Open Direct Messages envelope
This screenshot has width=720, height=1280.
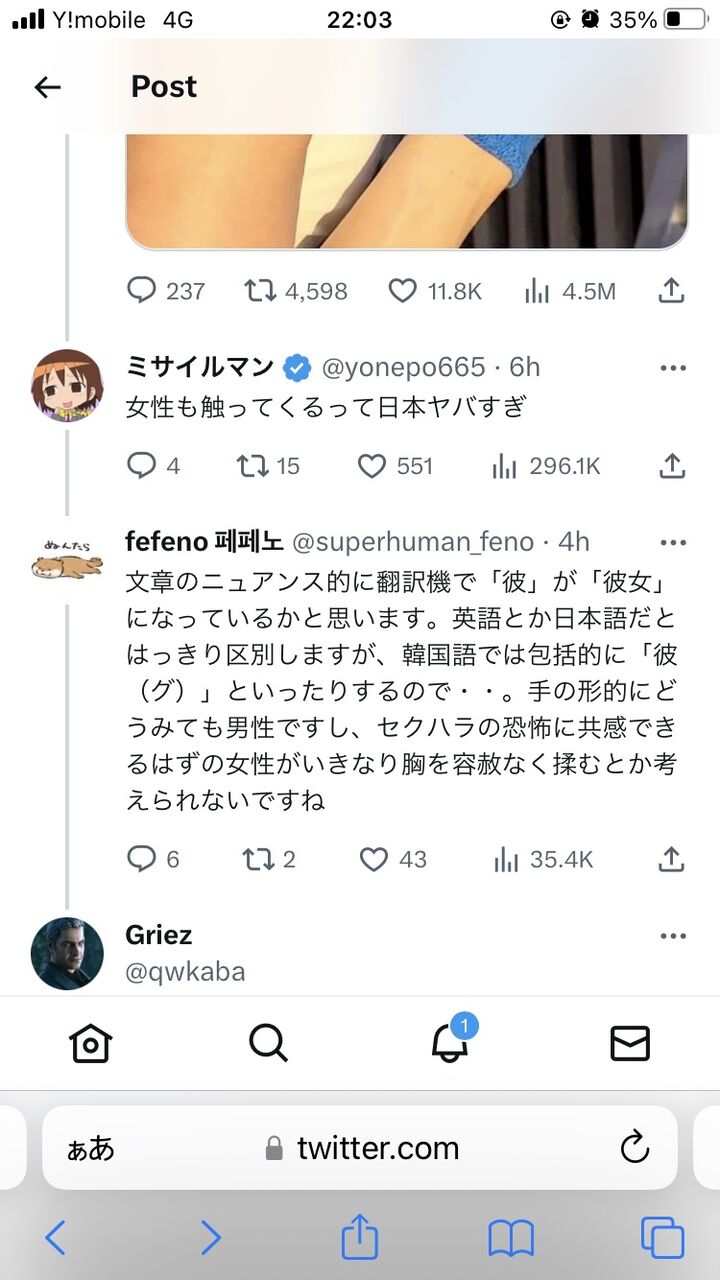tap(630, 1043)
